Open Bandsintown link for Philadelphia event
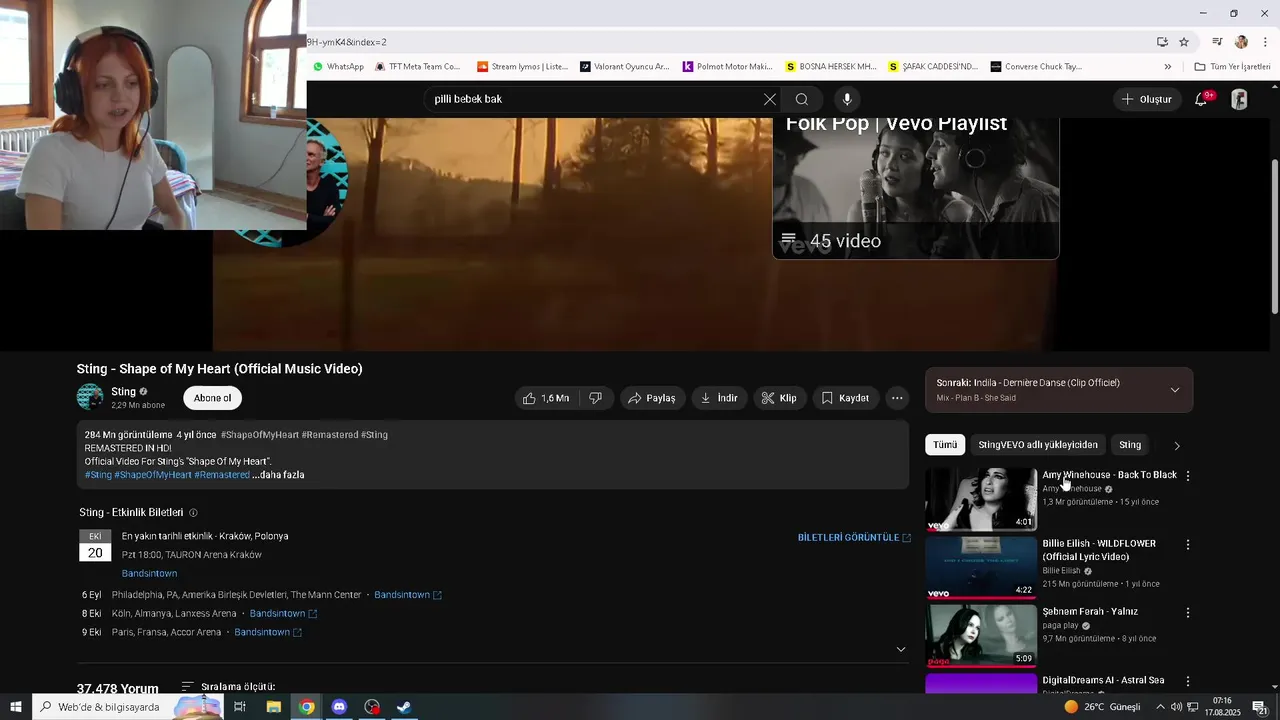The width and height of the screenshot is (1280, 720). point(408,595)
